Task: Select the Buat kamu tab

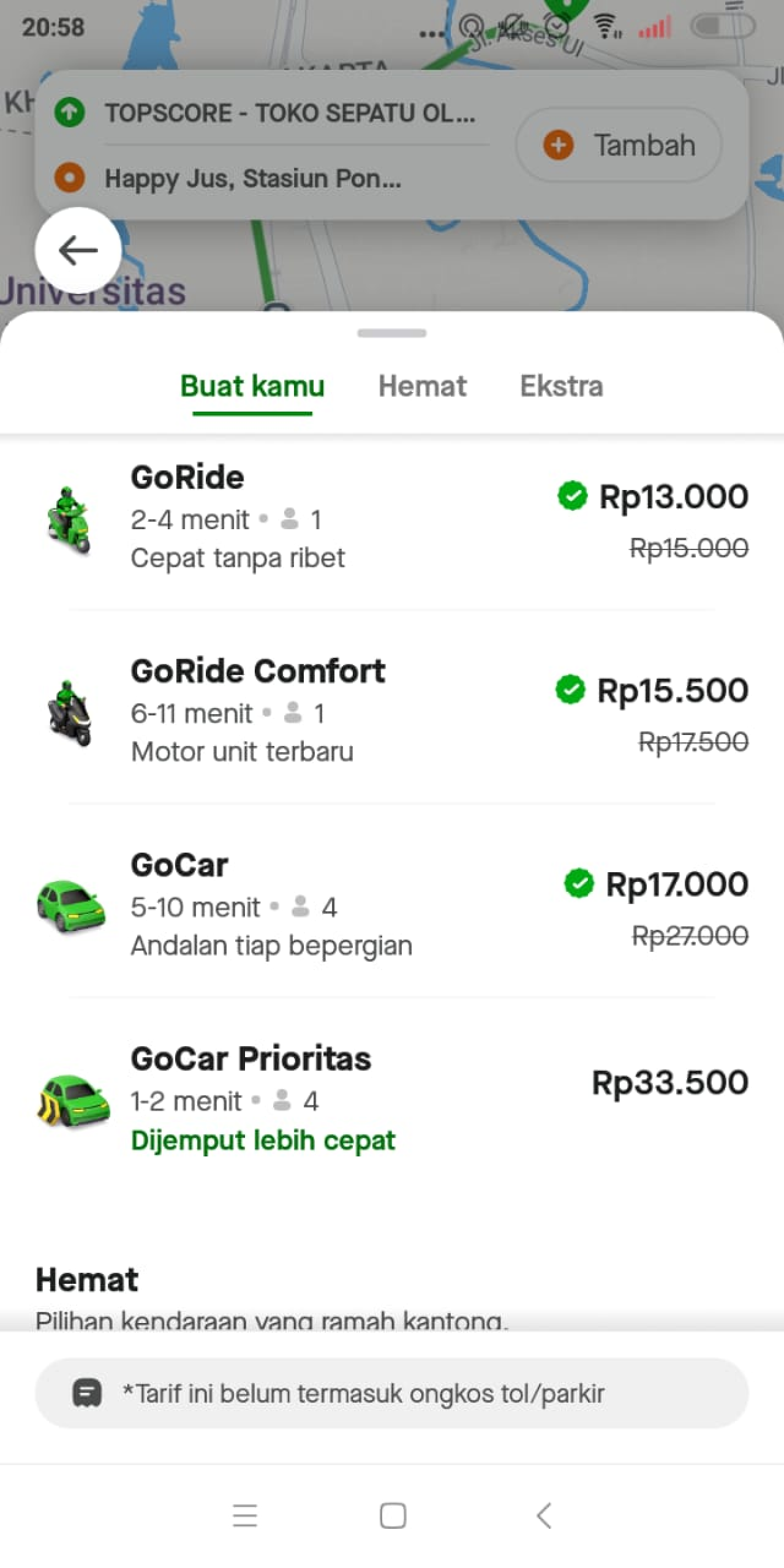Action: point(252,386)
